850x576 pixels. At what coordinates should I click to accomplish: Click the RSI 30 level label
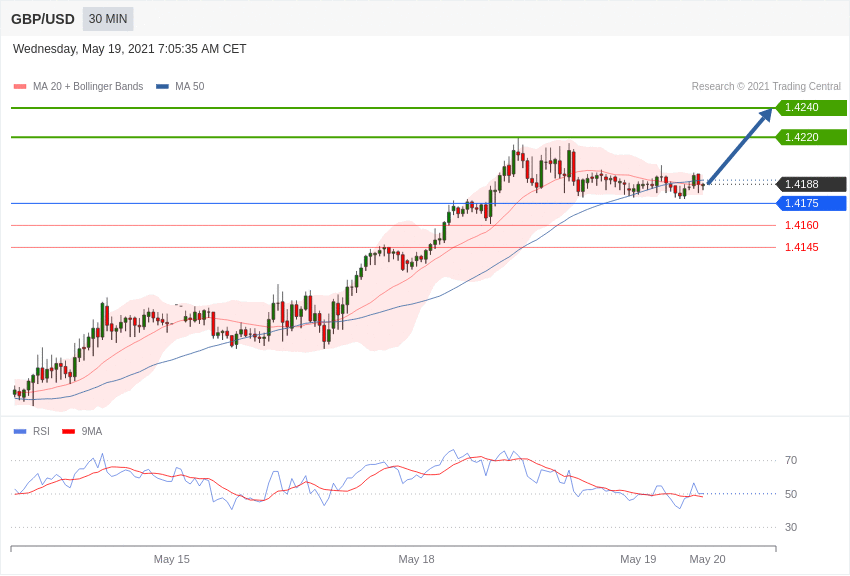(x=791, y=527)
